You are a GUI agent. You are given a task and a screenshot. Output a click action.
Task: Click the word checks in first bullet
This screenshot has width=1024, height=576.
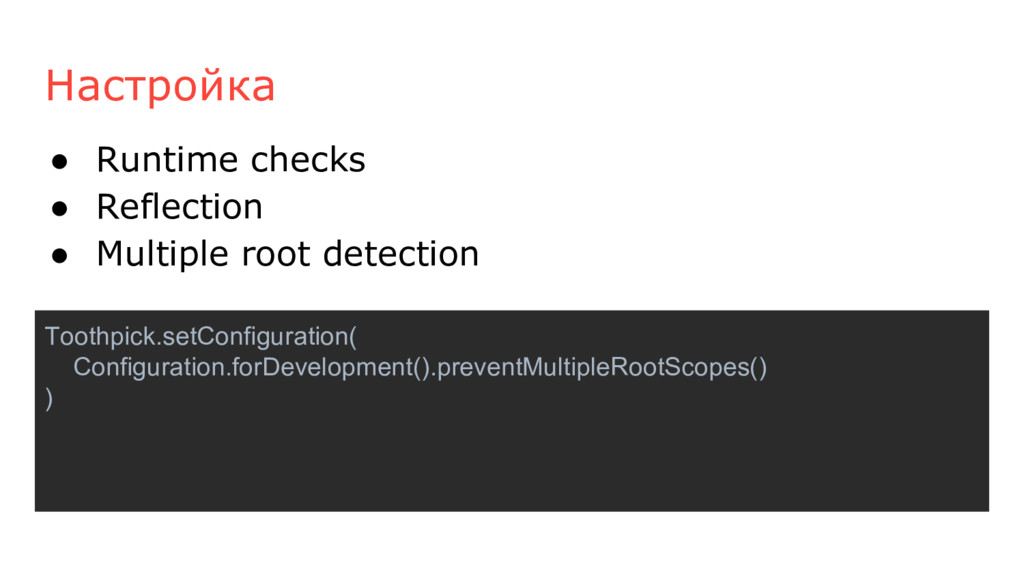click(308, 160)
